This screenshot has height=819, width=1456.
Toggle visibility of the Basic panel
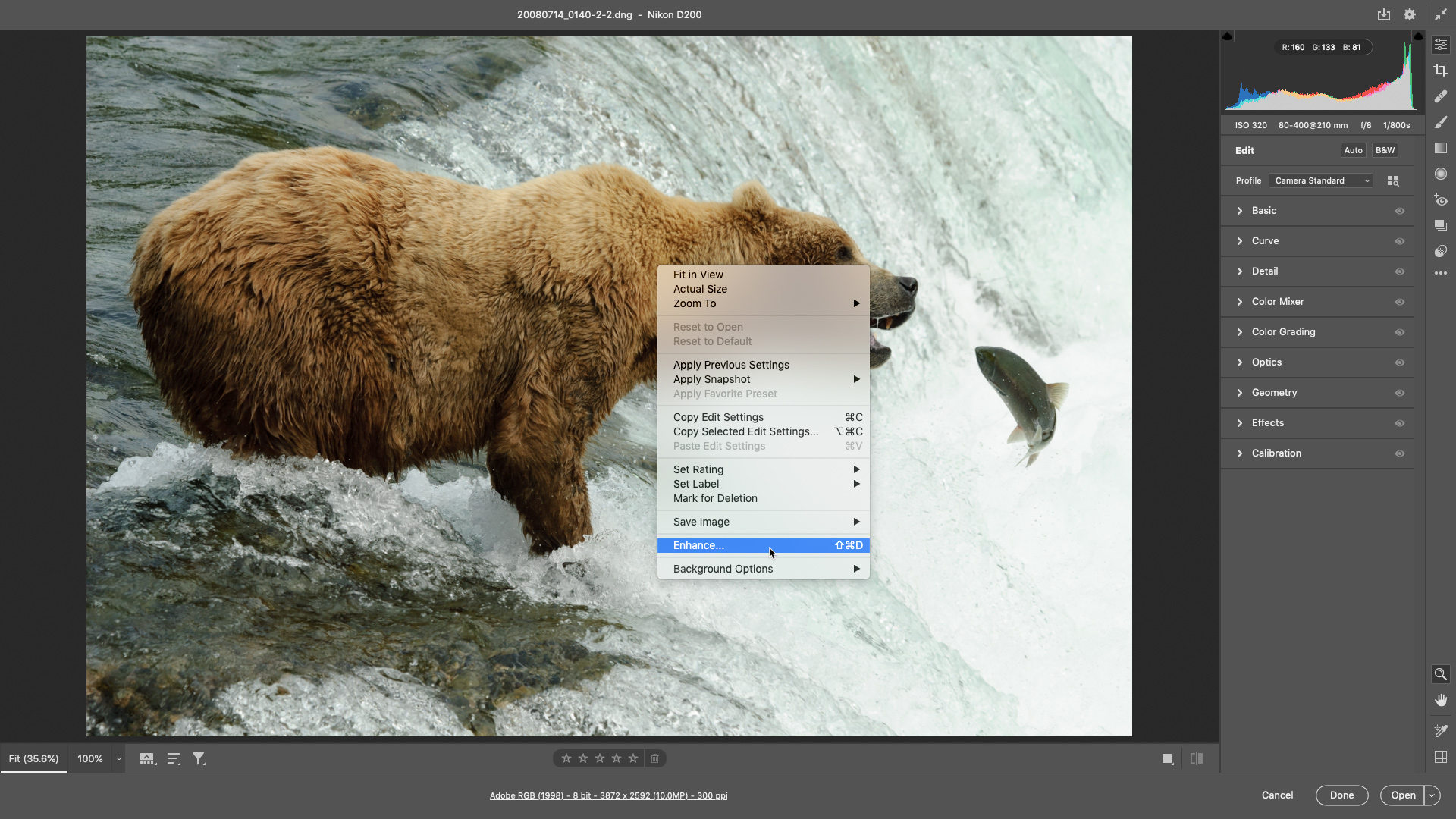pyautogui.click(x=1399, y=211)
